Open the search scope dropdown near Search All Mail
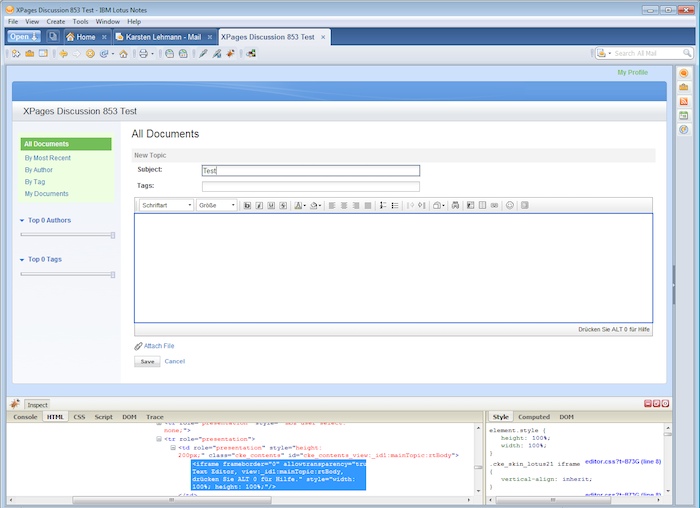The image size is (700, 508). 609,54
